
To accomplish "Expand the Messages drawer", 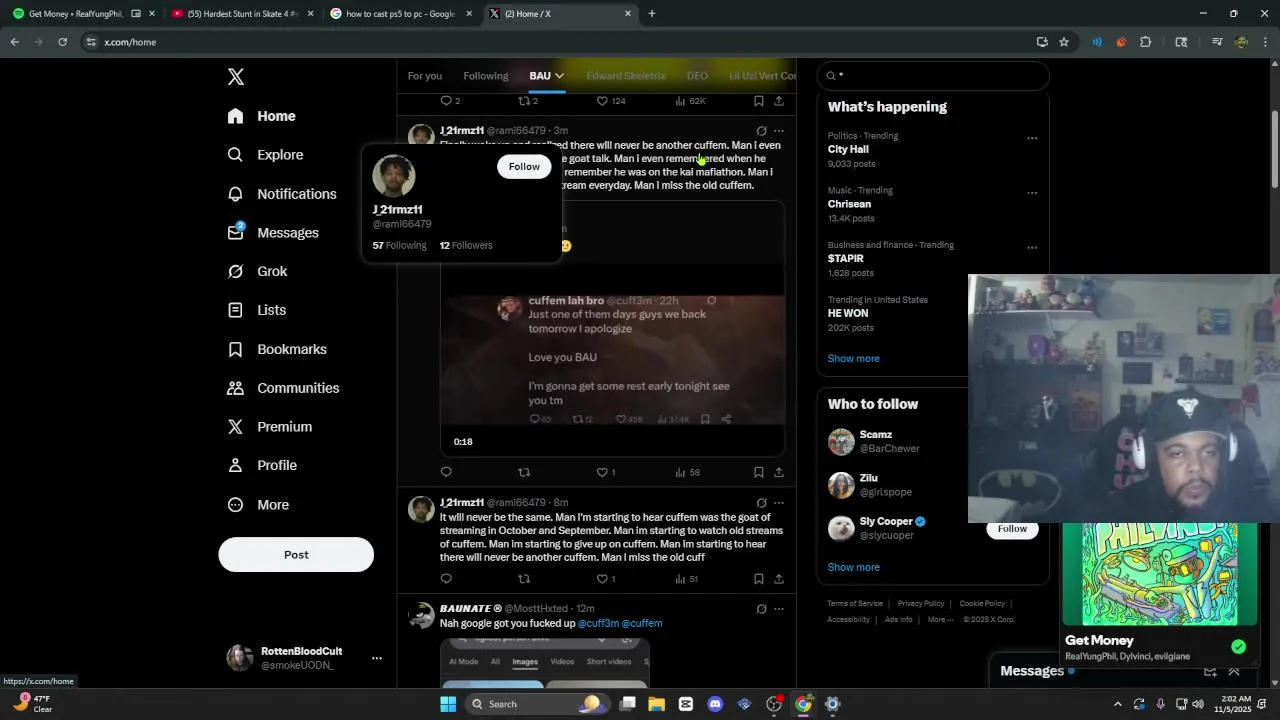I will point(1233,671).
